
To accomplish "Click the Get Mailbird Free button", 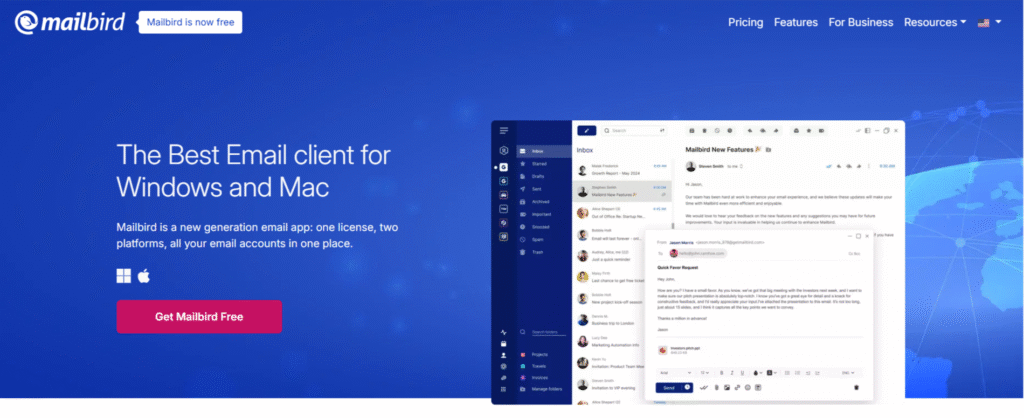I will click(199, 317).
